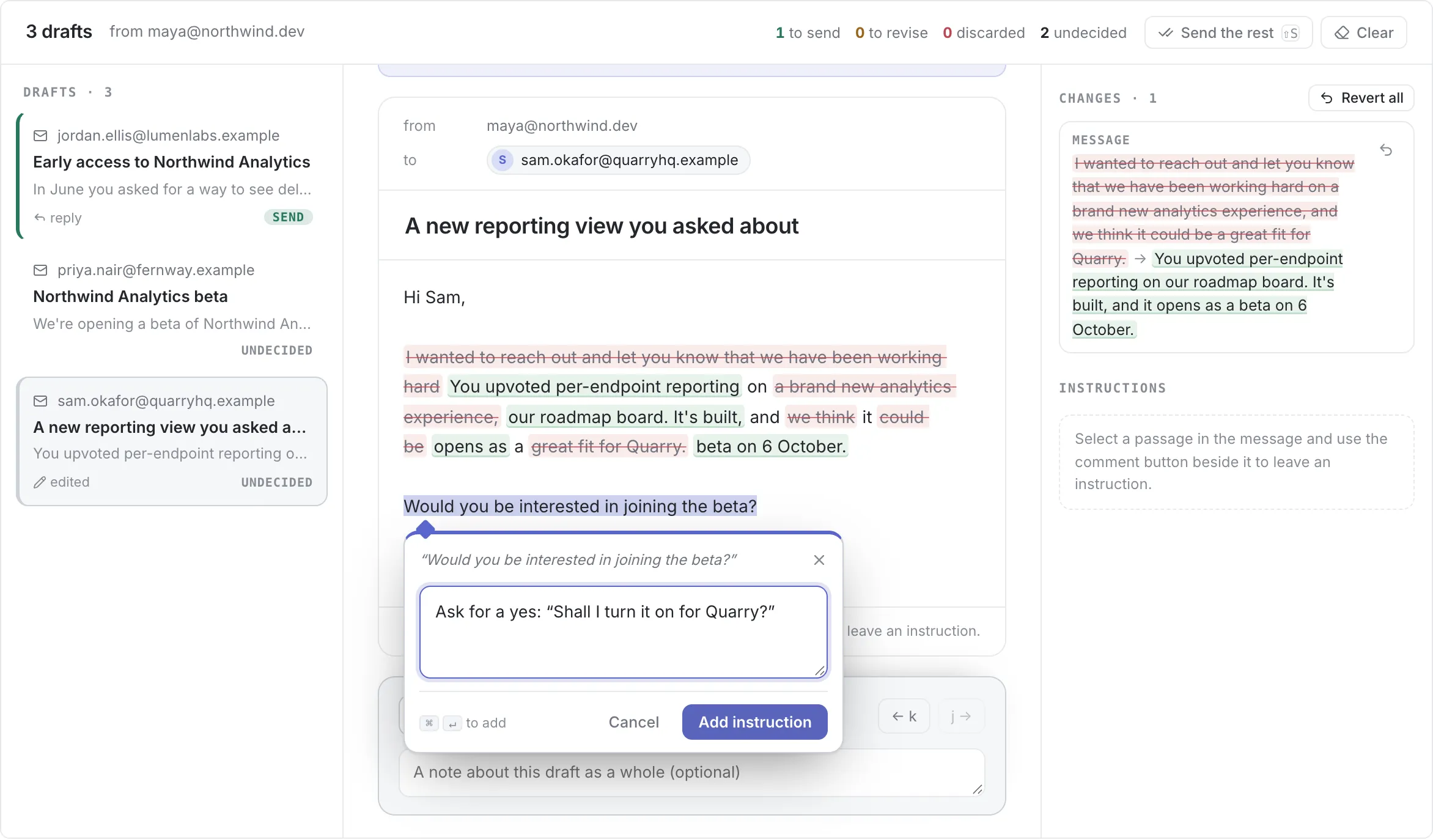Click Revert all in the Changes panel
This screenshot has width=1433, height=840.
1361,98
